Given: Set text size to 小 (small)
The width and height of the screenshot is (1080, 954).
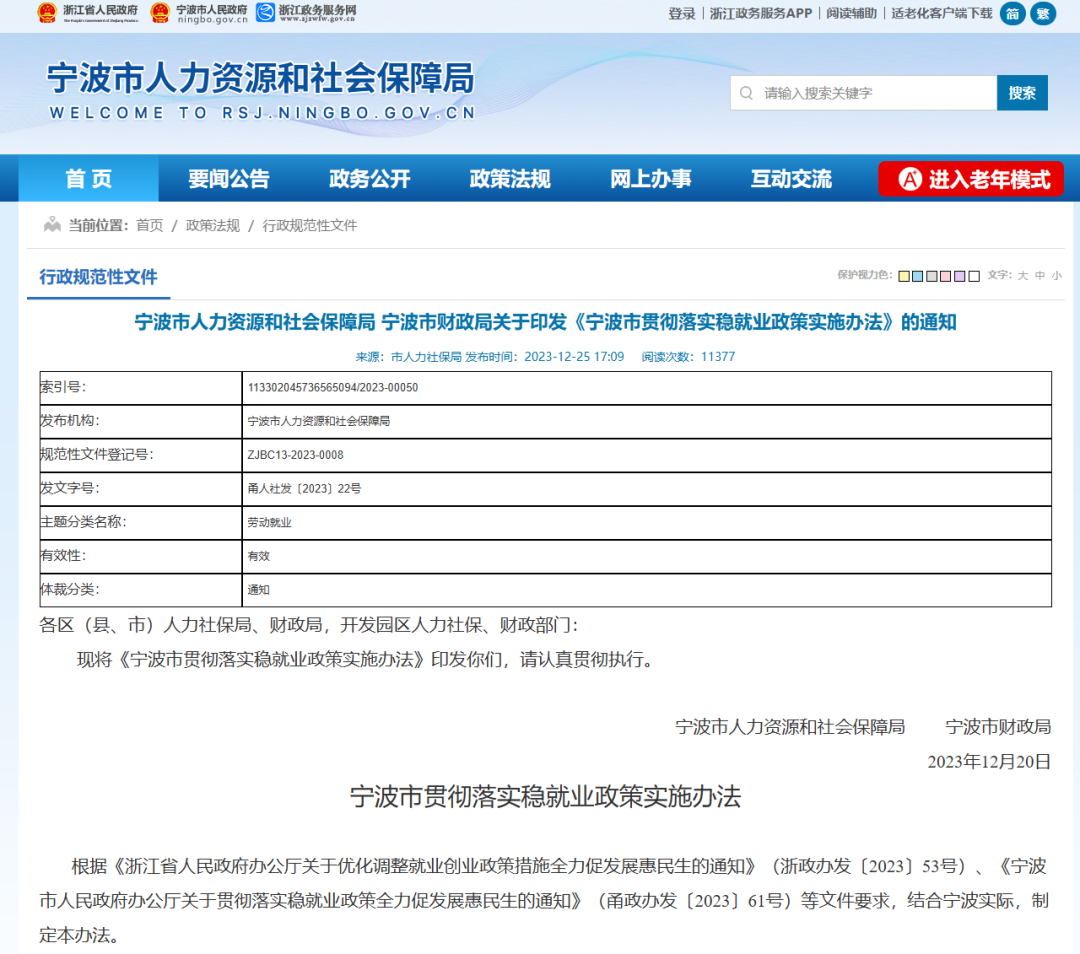Looking at the screenshot, I should [1057, 276].
